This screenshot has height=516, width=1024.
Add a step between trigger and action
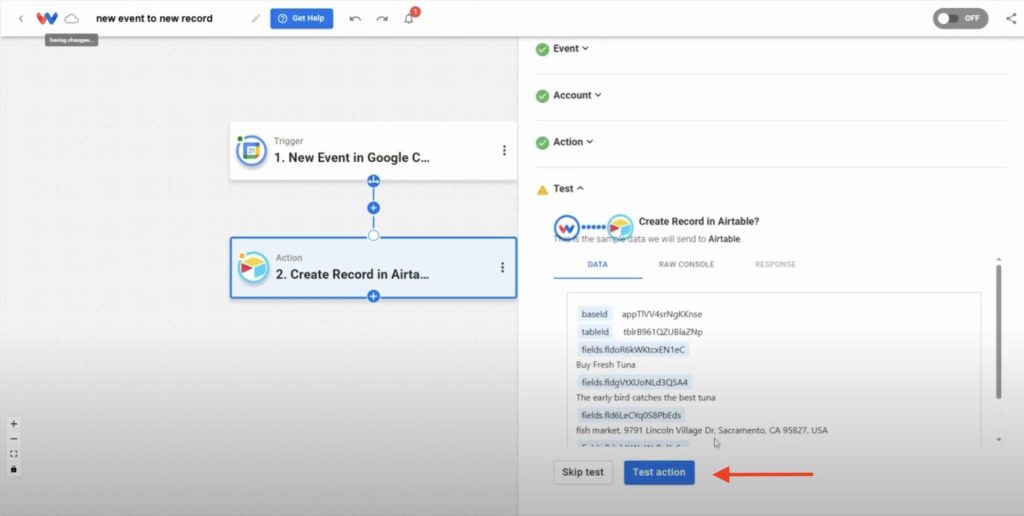(374, 208)
